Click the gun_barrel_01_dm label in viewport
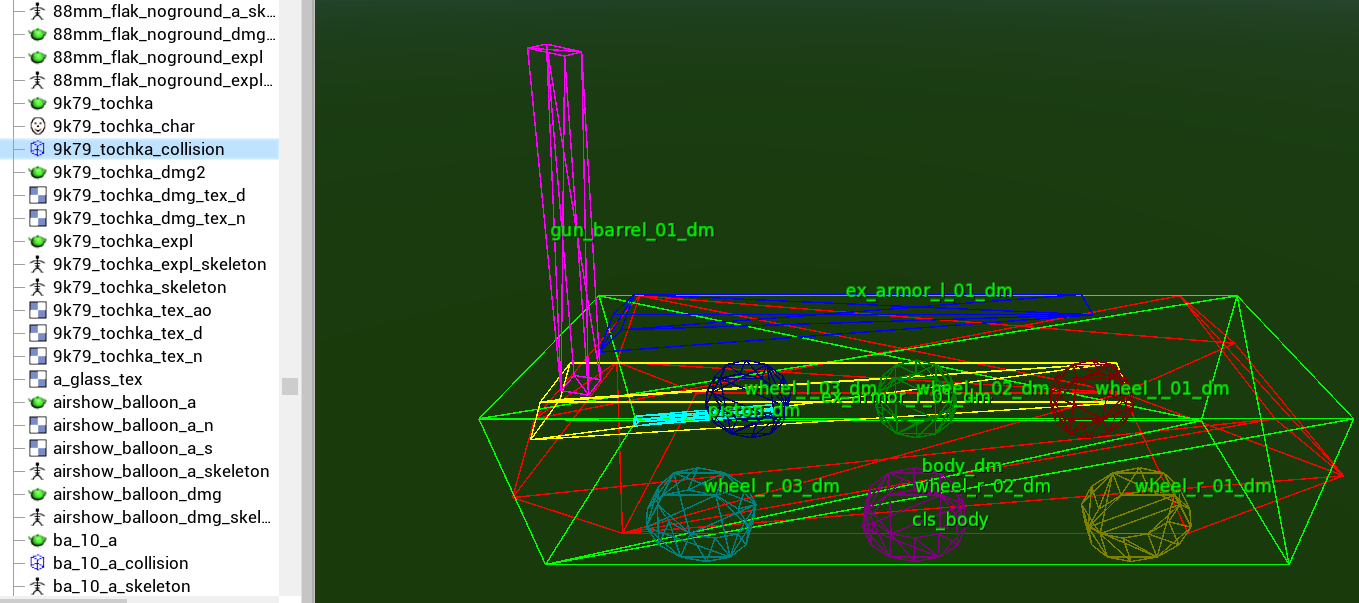1359x603 pixels. (632, 230)
